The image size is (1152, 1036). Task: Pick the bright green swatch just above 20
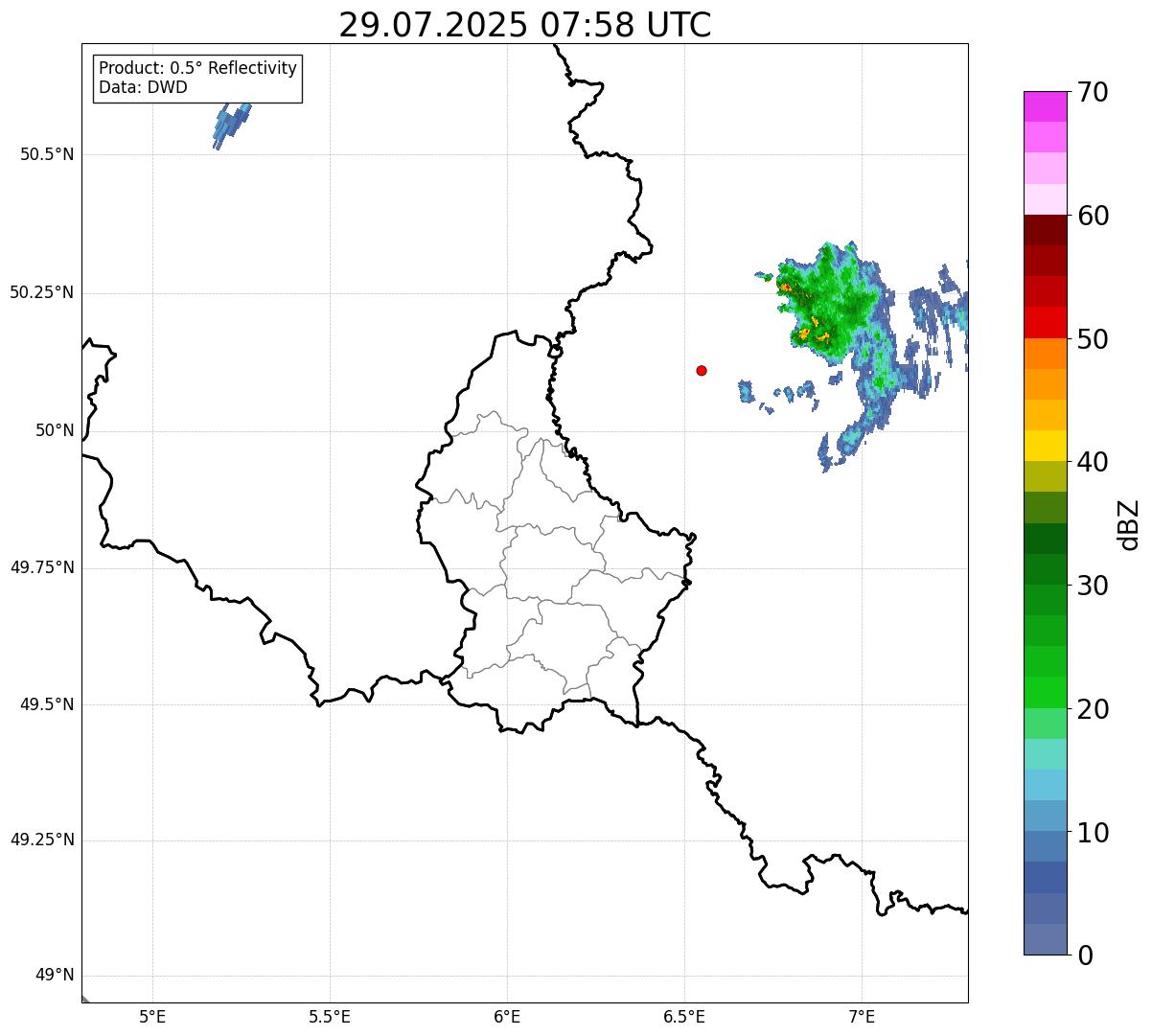[x=1046, y=692]
